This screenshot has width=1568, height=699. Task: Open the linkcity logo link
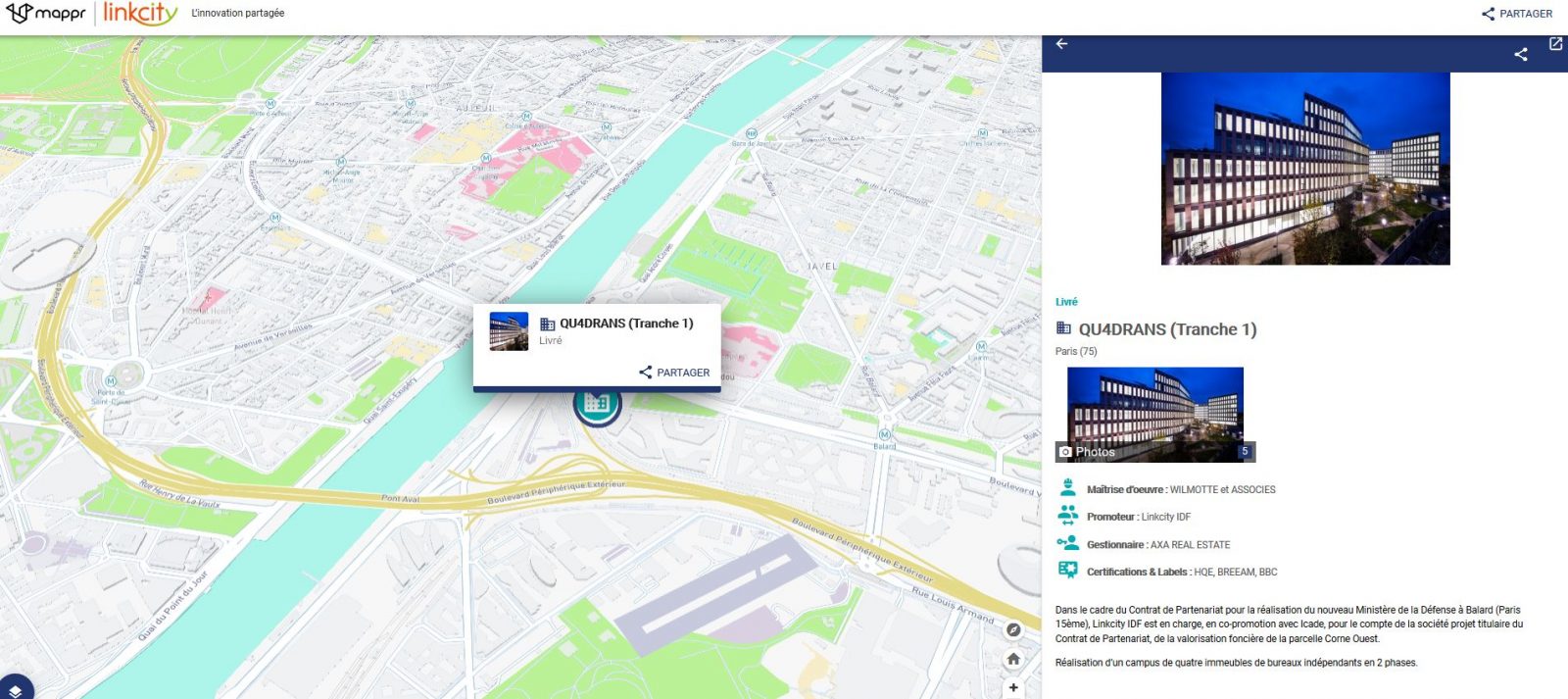[140, 14]
